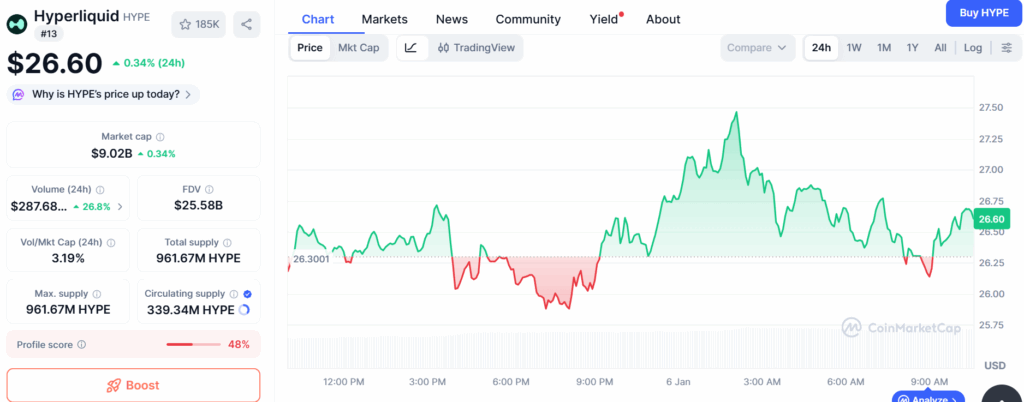Open the Compare dropdown
Viewport: 1024px width, 402px height.
pyautogui.click(x=757, y=48)
